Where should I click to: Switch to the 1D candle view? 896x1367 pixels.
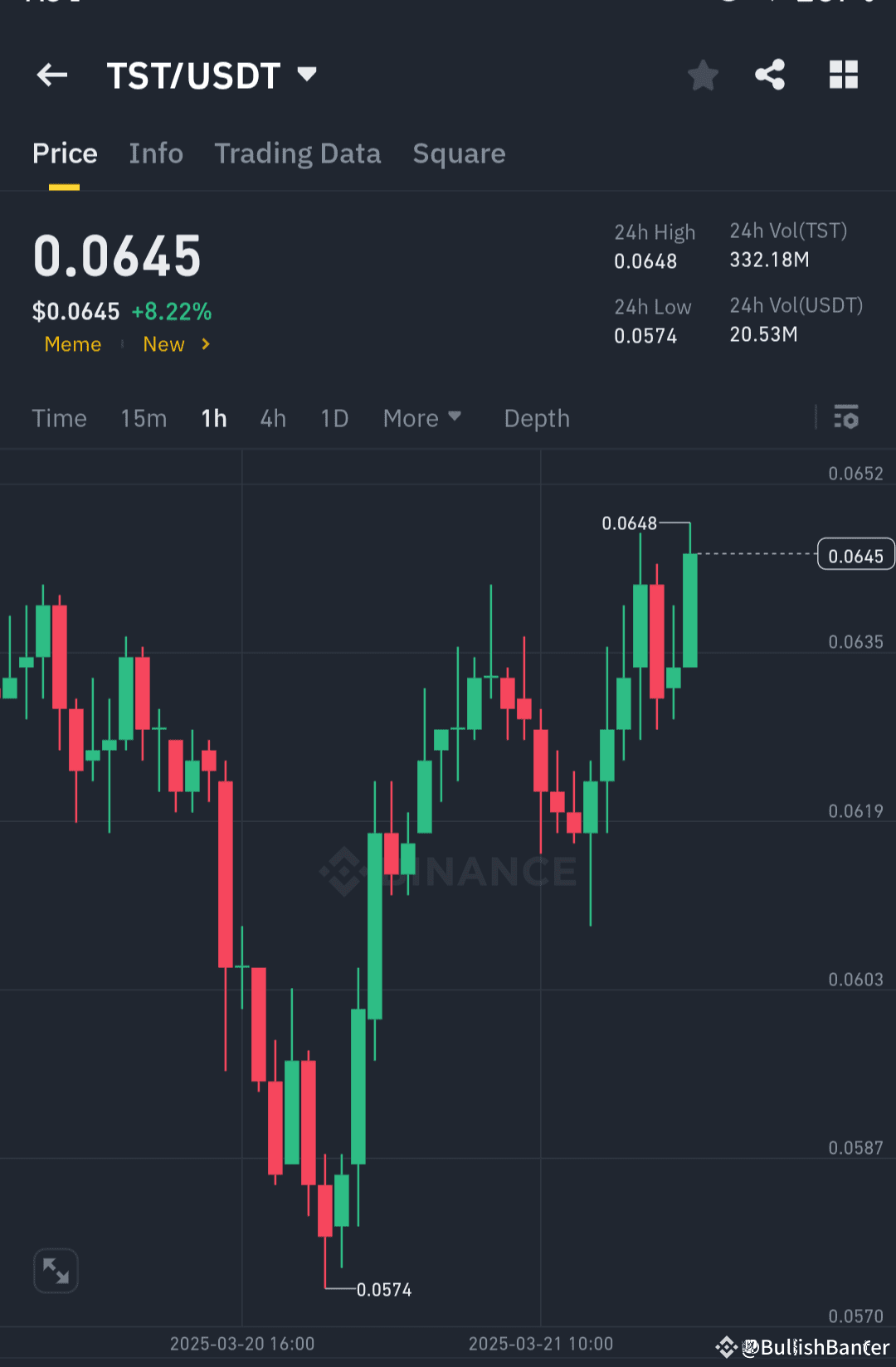click(x=334, y=418)
